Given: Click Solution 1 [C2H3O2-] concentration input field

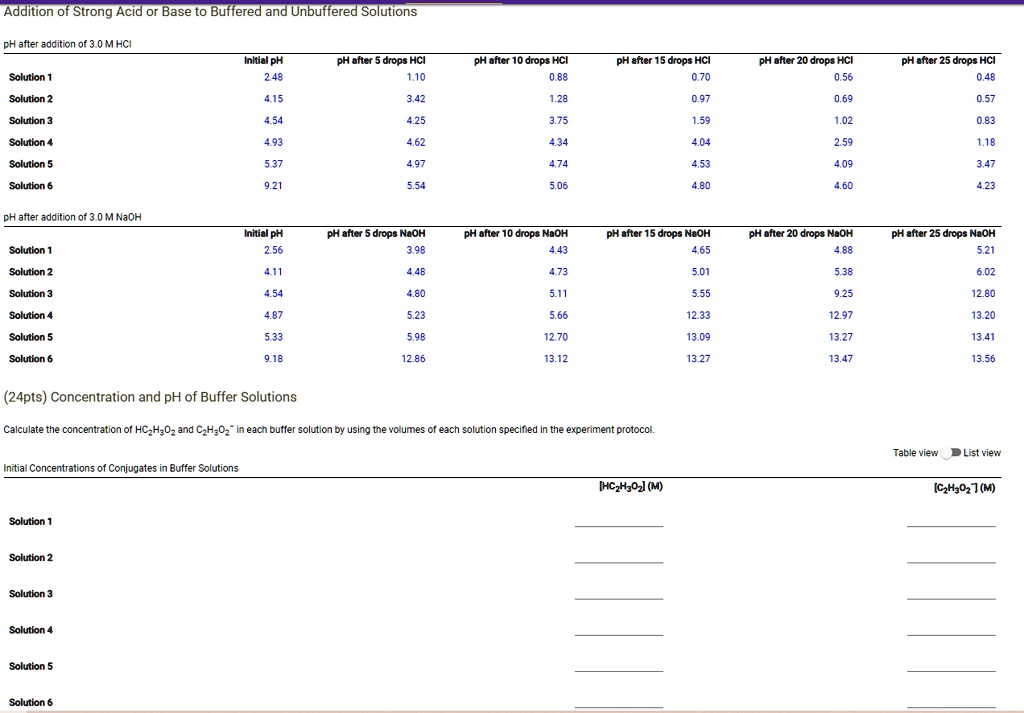Looking at the screenshot, I should [951, 520].
